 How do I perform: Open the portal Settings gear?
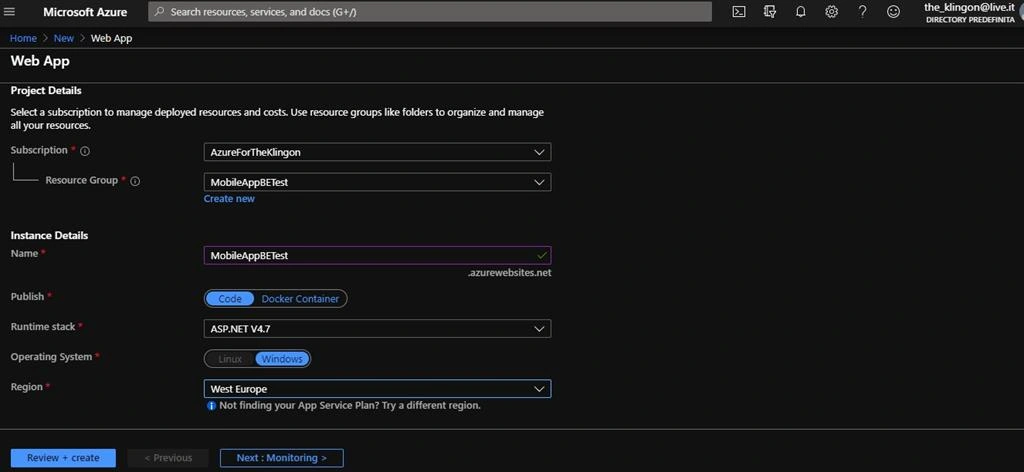[831, 12]
